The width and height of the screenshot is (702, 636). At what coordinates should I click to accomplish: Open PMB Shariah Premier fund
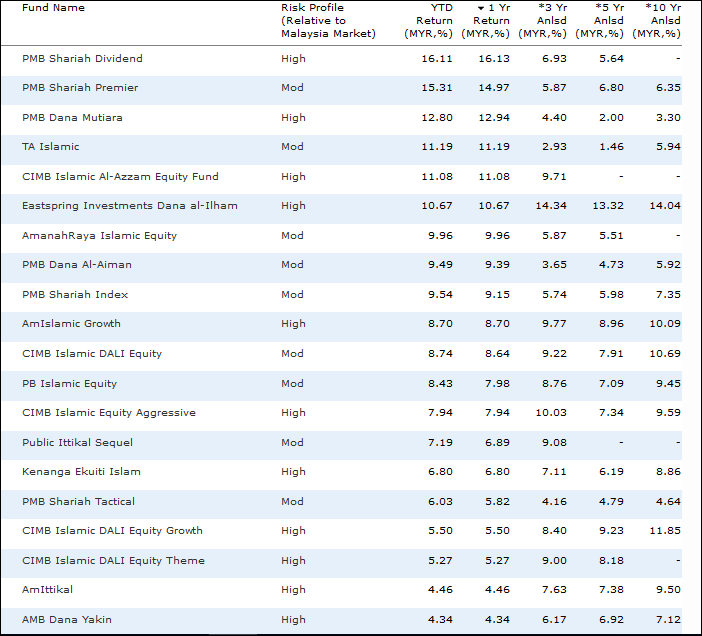coord(80,88)
